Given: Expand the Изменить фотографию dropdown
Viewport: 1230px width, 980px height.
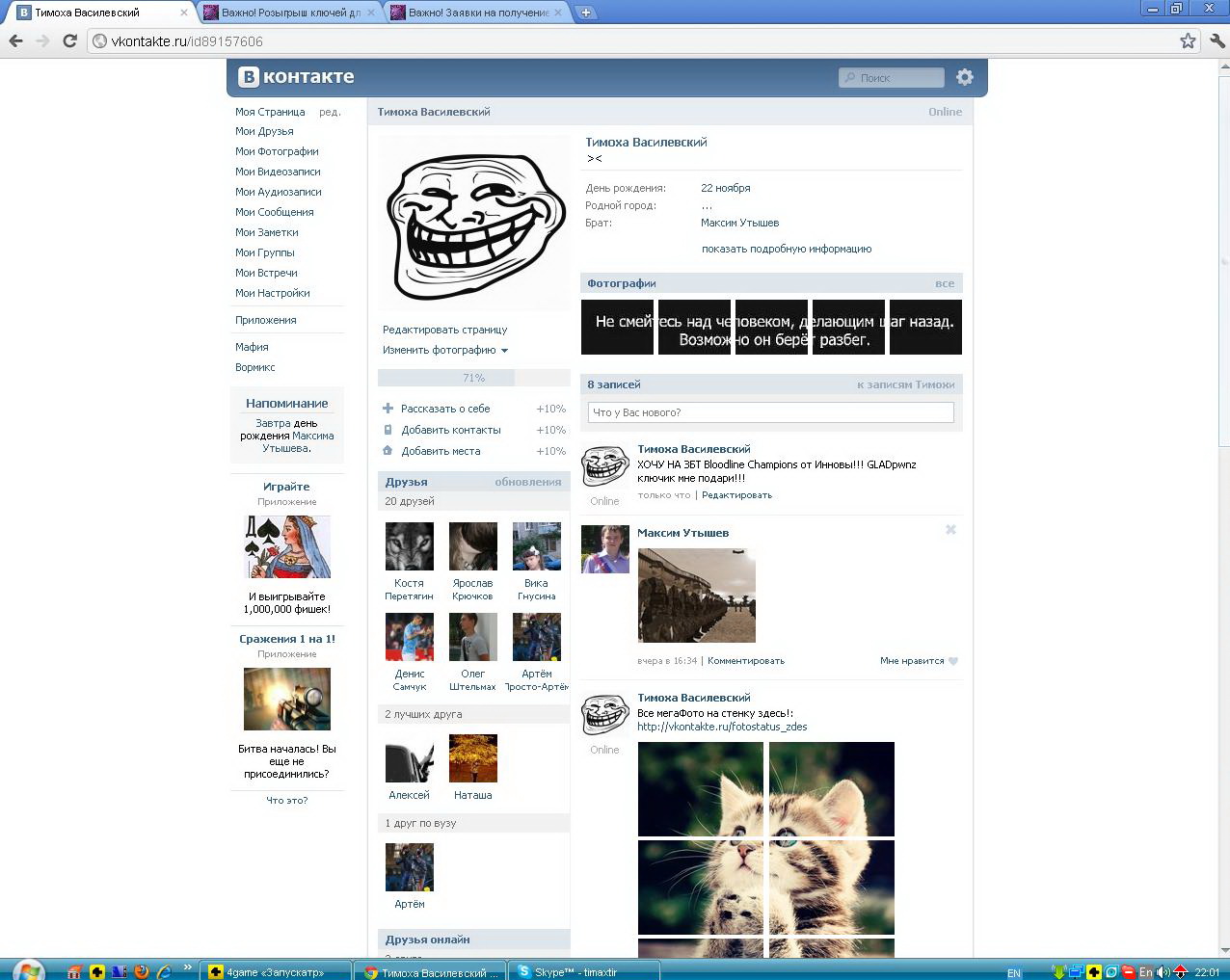Looking at the screenshot, I should pyautogui.click(x=445, y=350).
